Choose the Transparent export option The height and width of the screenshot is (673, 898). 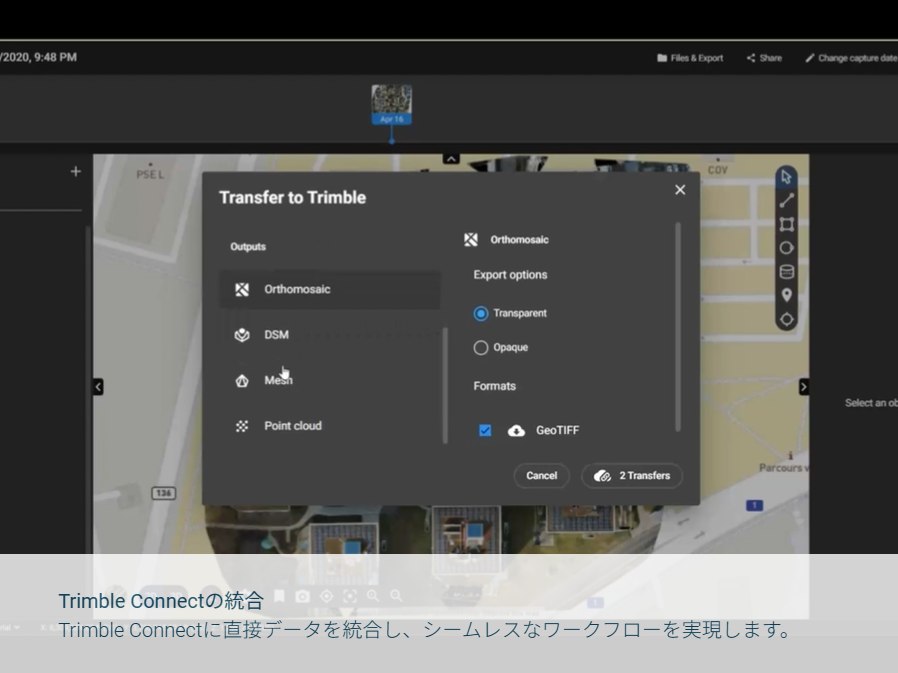480,313
